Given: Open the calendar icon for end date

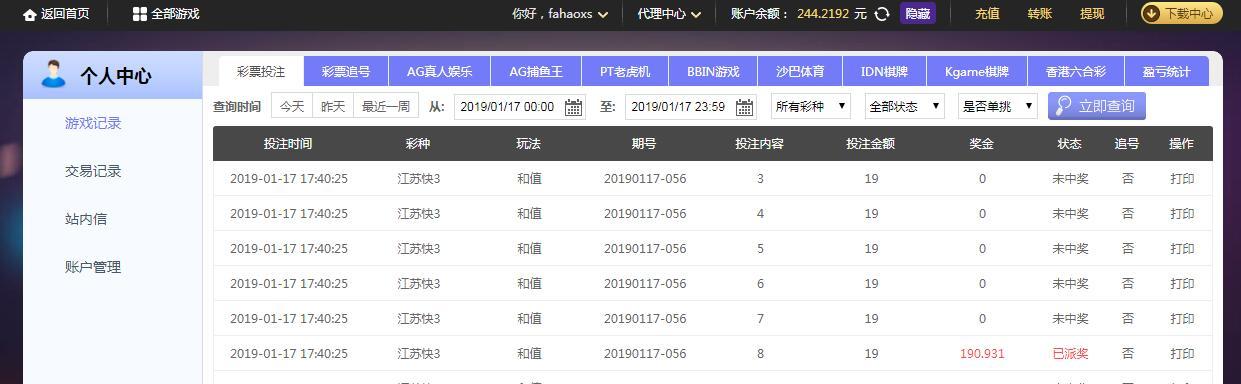Looking at the screenshot, I should 745,107.
